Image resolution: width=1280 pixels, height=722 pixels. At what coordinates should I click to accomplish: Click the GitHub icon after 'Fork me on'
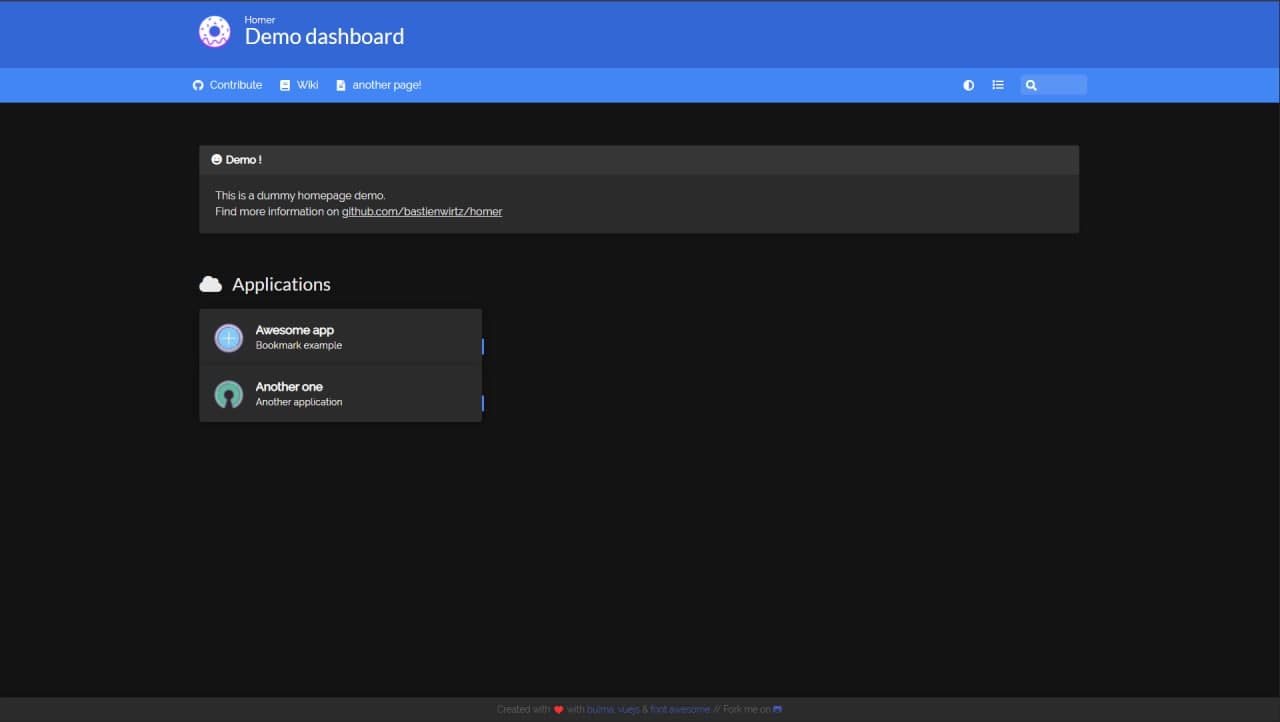pyautogui.click(x=778, y=710)
